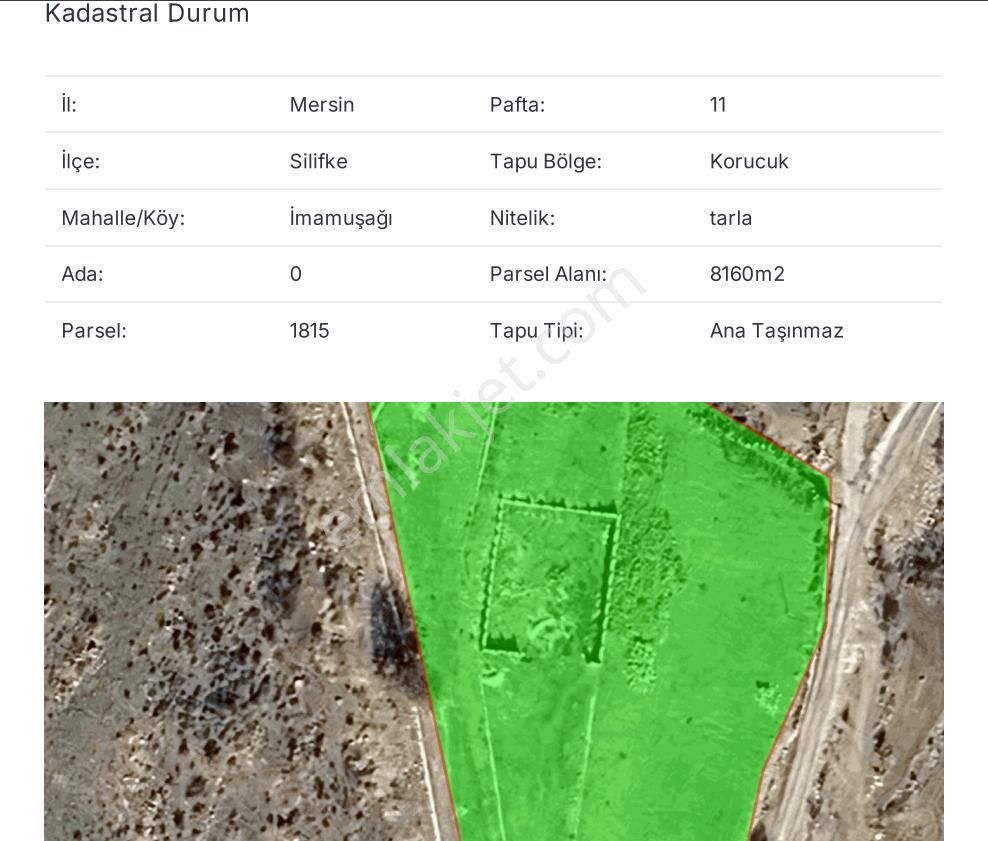Click the Mersin province value

(322, 105)
